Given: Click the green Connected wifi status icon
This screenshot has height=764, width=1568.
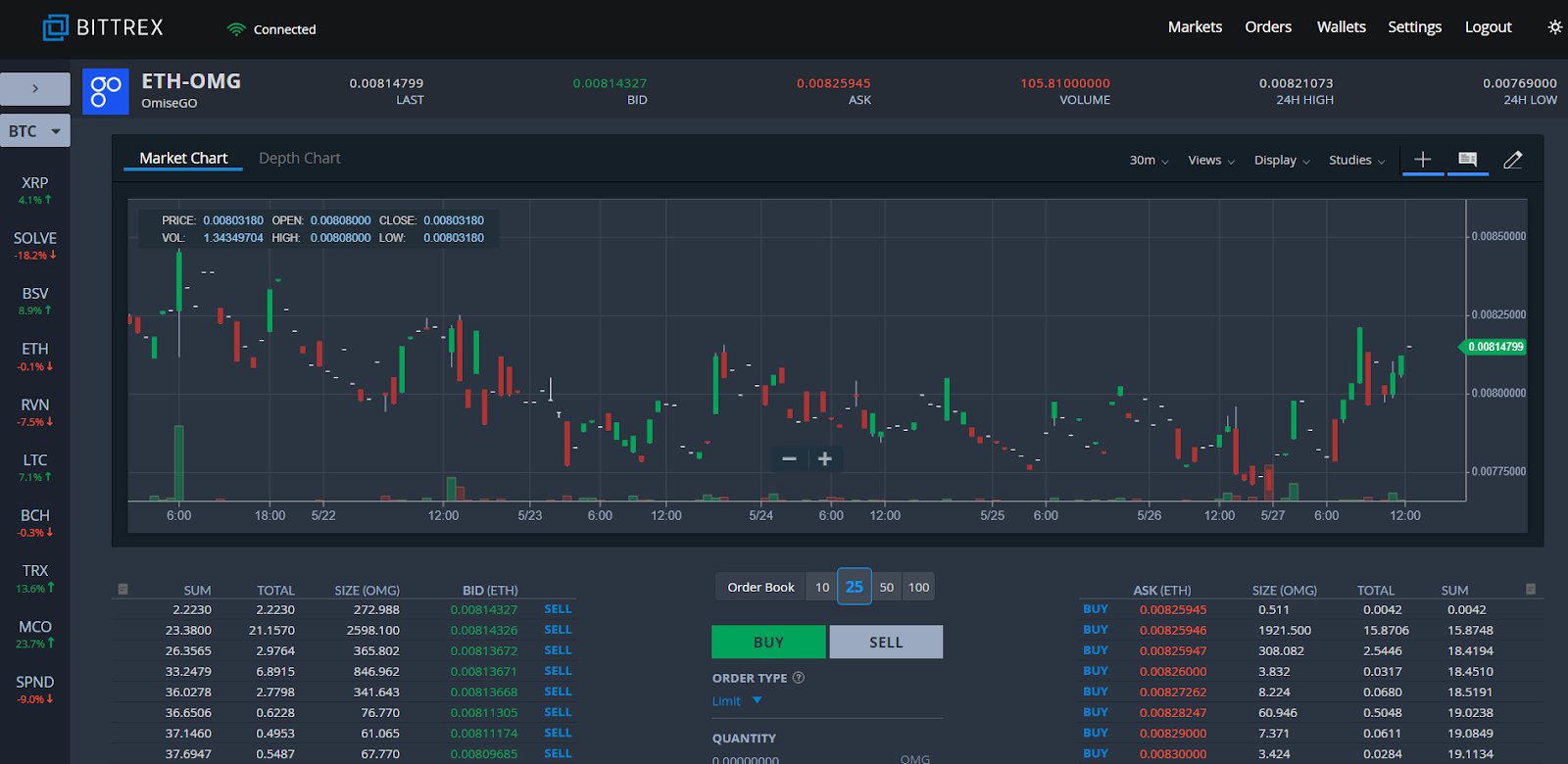Looking at the screenshot, I should point(235,29).
